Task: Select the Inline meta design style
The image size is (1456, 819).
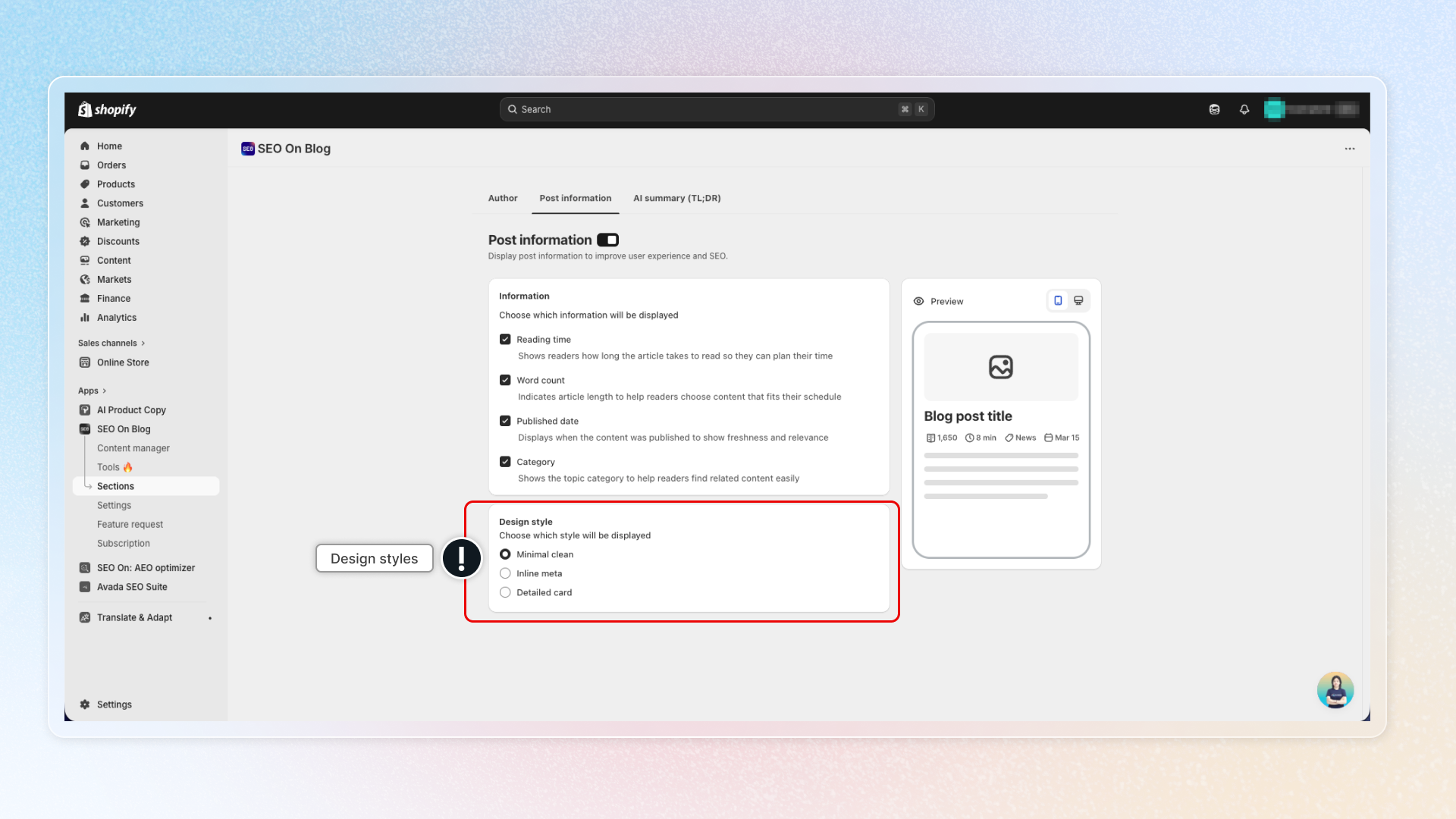Action: coord(505,574)
